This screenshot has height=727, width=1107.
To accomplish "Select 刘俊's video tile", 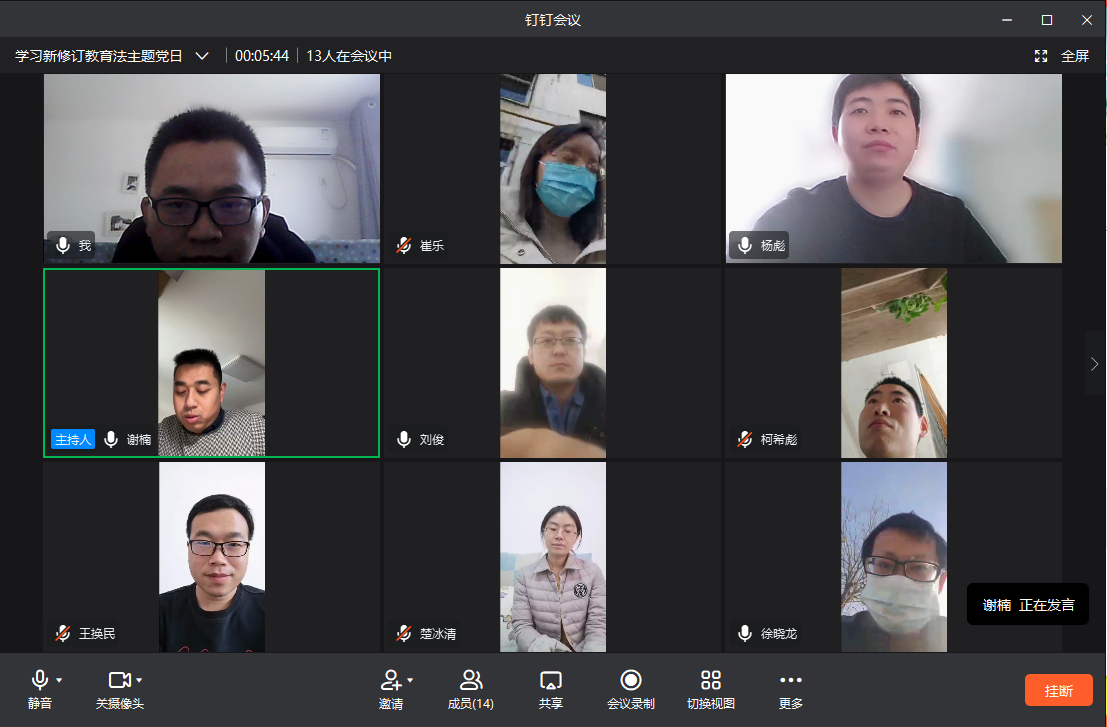I will (552, 363).
